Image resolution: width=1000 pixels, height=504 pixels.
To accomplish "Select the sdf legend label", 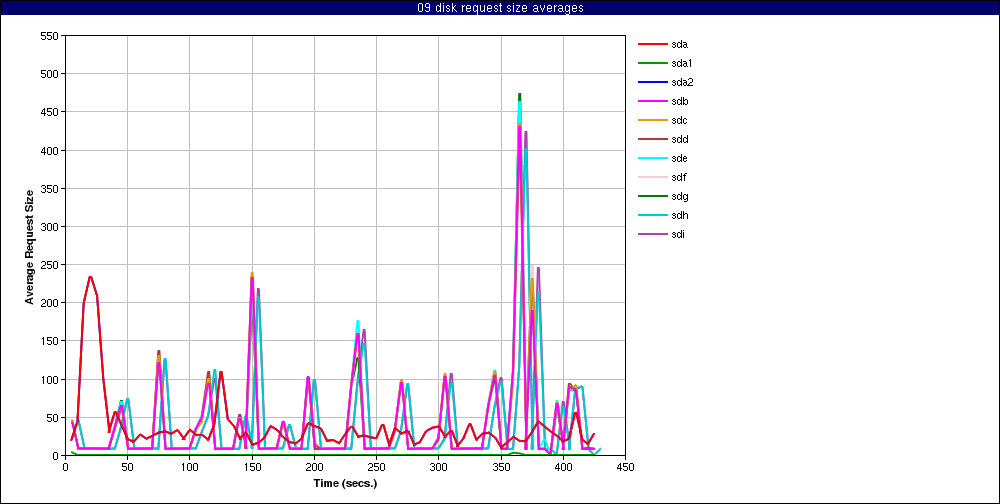I will [679, 177].
